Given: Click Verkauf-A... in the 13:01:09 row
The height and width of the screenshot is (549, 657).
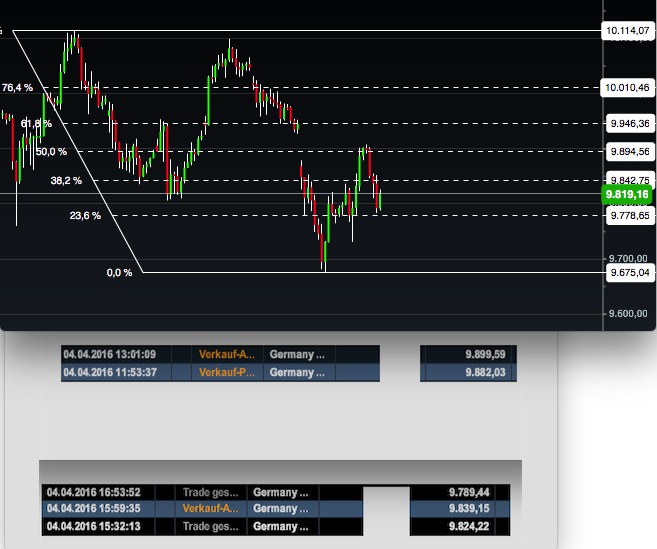Looking at the screenshot, I should (227, 355).
